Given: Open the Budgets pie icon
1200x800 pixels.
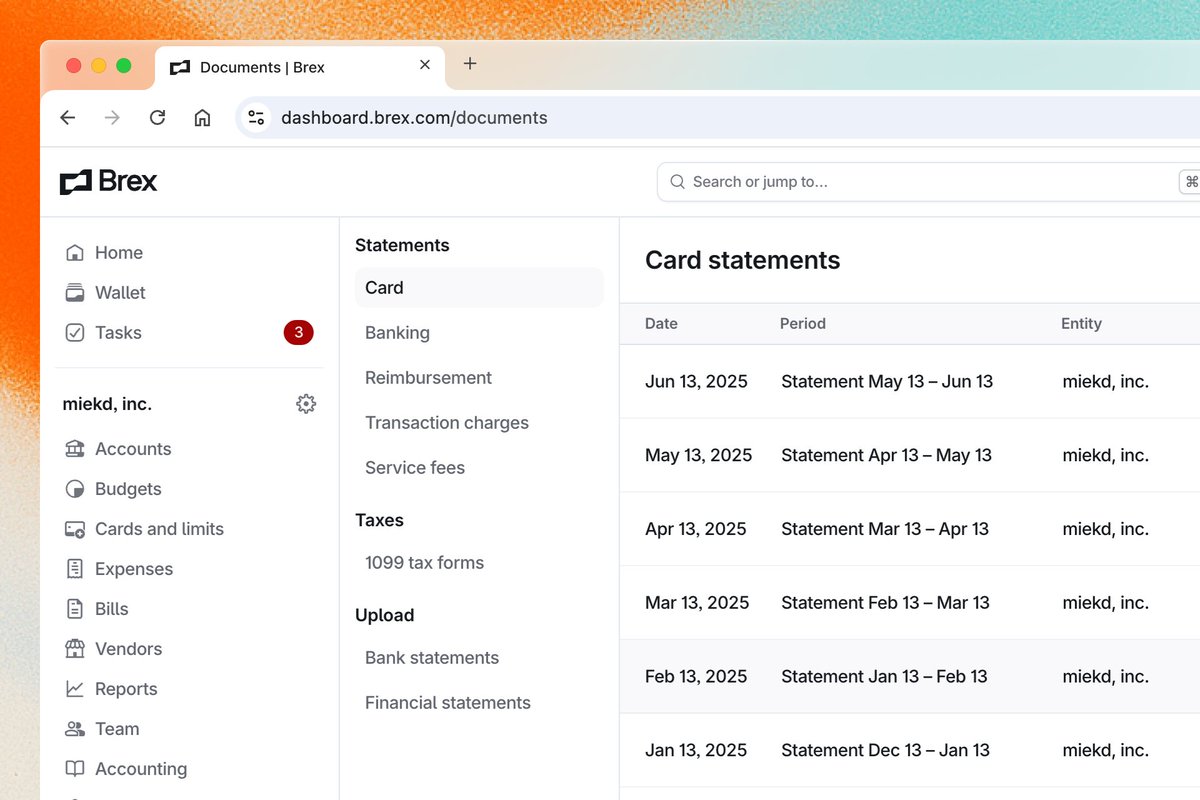Looking at the screenshot, I should point(75,489).
